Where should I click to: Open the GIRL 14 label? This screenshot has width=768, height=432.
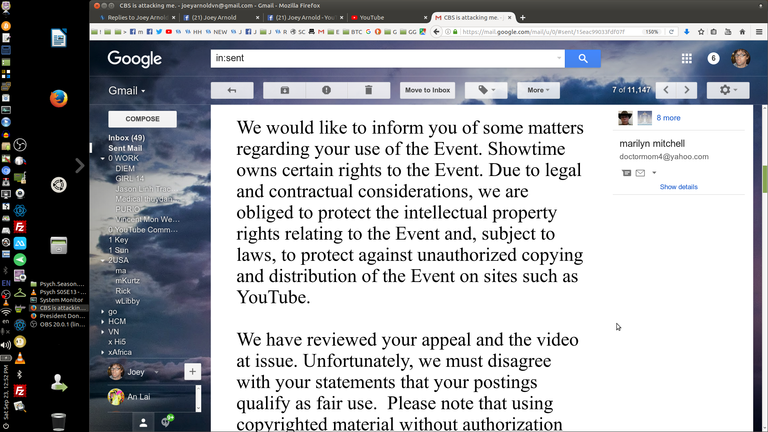pos(130,179)
